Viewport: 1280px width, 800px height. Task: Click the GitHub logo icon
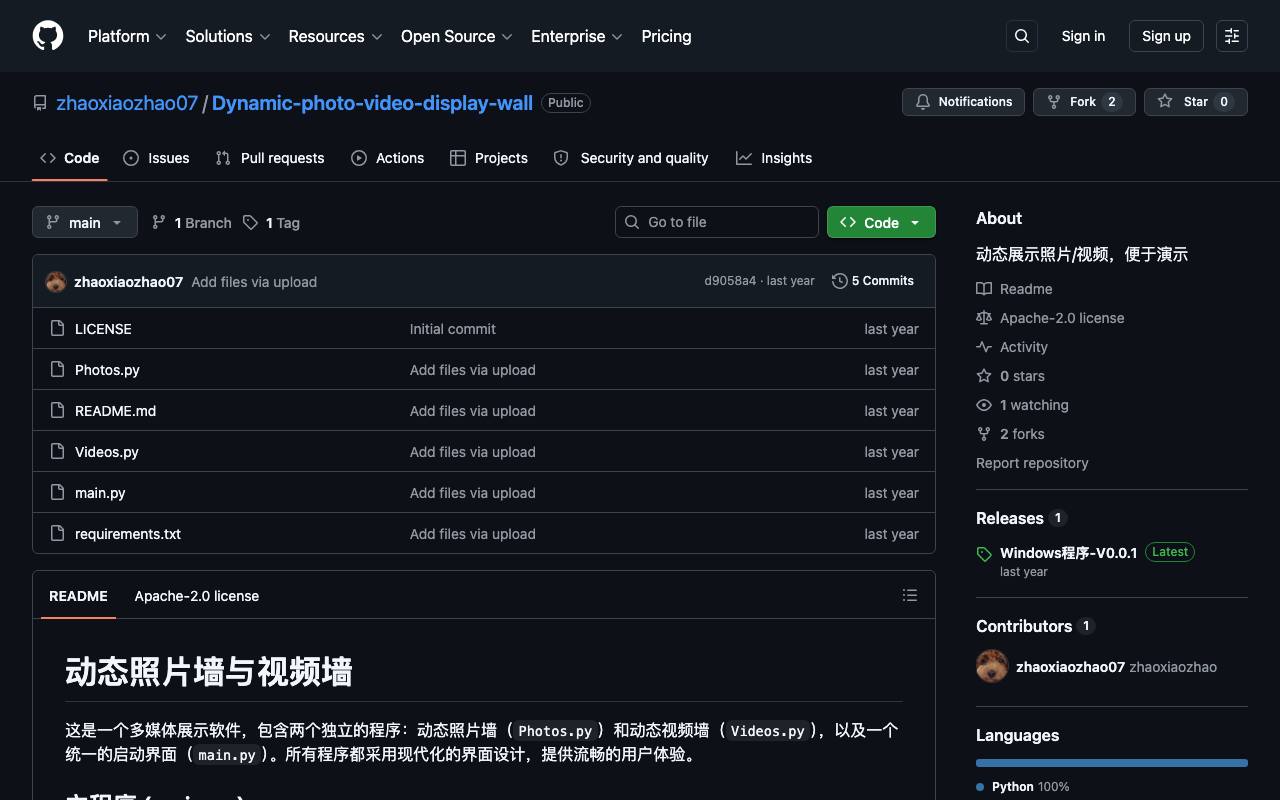point(48,36)
